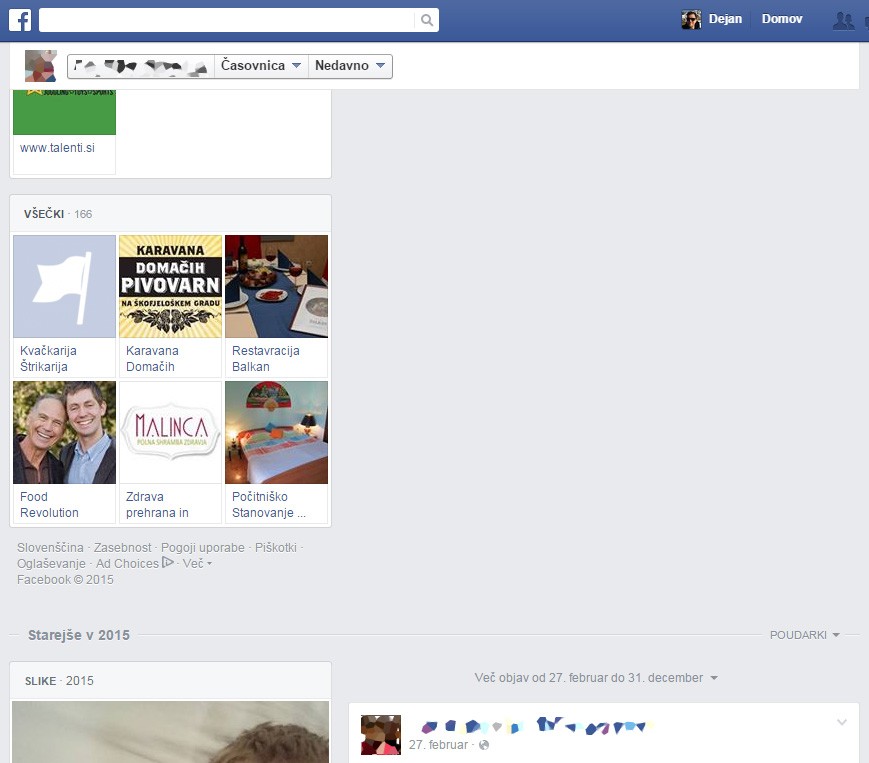The image size is (869, 763).
Task: Click the search magnifier icon
Action: pos(427,20)
